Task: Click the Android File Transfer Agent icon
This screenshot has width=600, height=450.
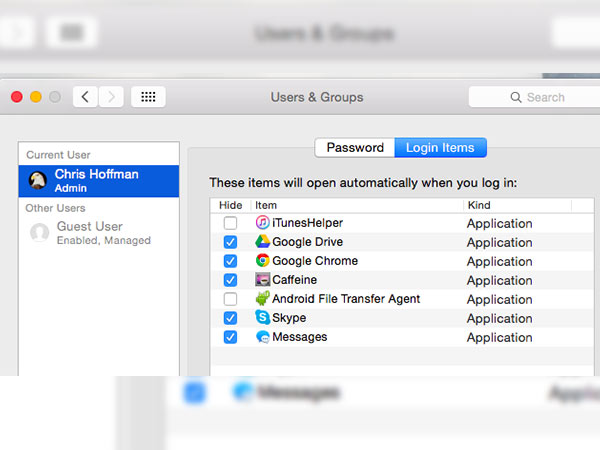Action: coord(262,298)
